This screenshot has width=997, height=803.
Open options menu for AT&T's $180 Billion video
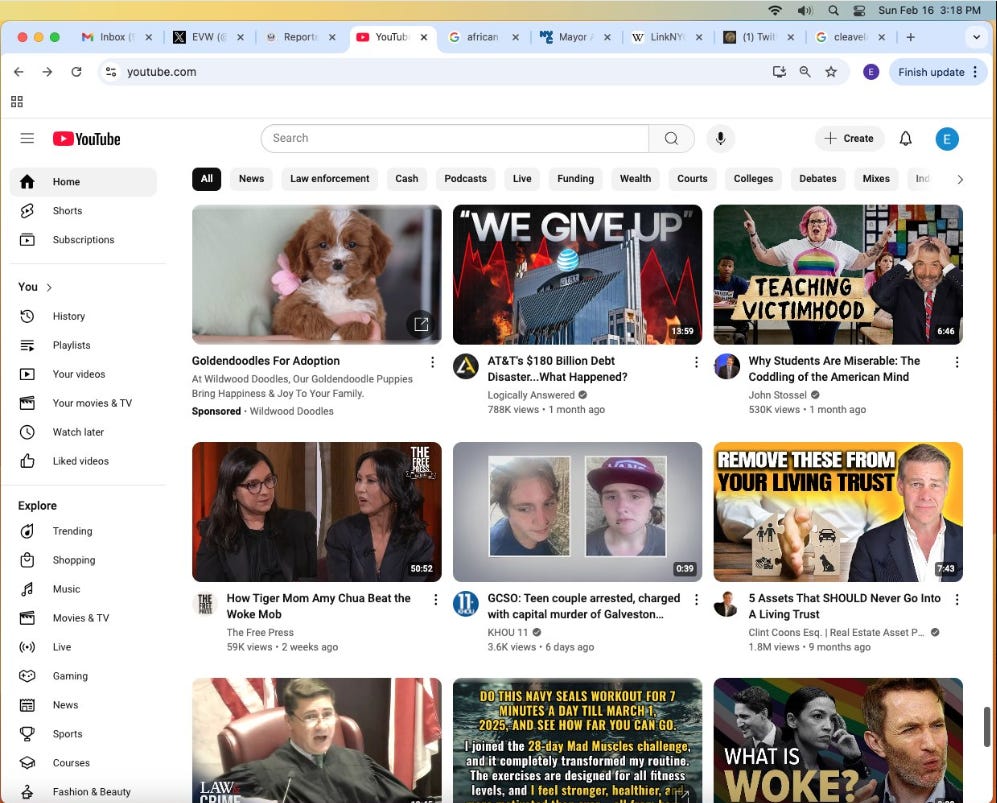[x=696, y=362]
